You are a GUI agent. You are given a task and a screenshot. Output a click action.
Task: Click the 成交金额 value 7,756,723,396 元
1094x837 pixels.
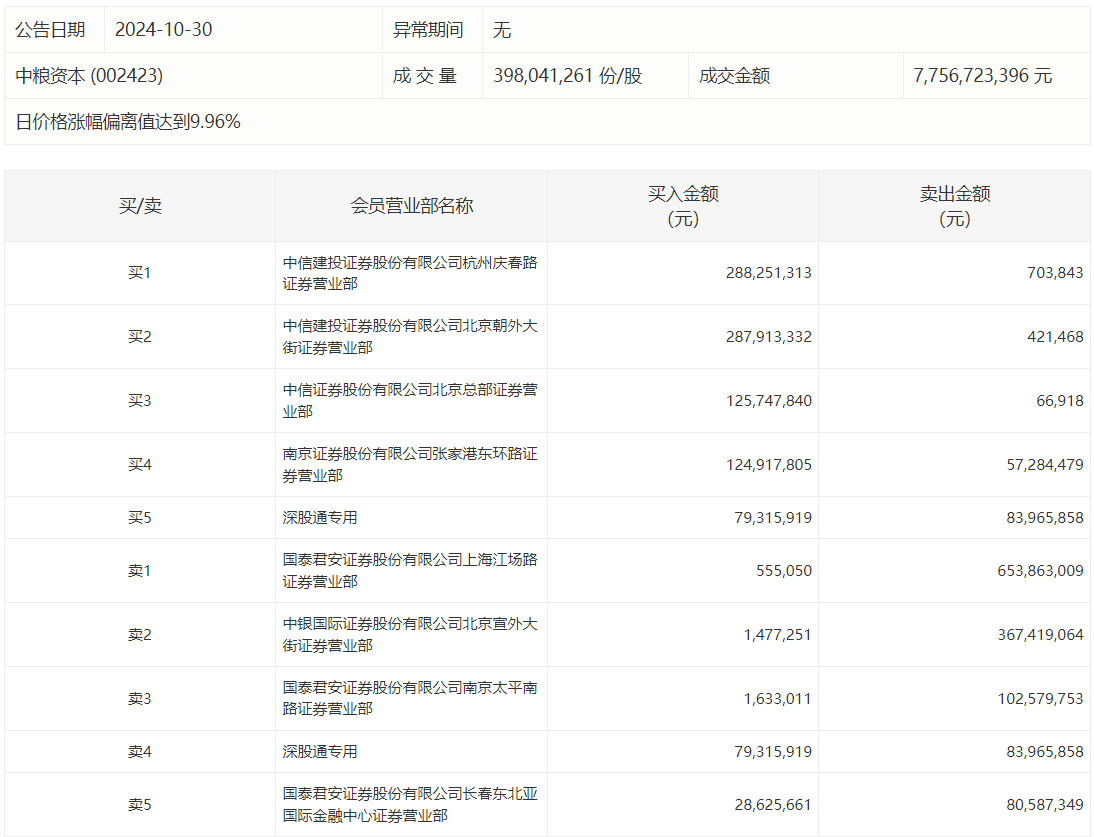click(x=982, y=76)
